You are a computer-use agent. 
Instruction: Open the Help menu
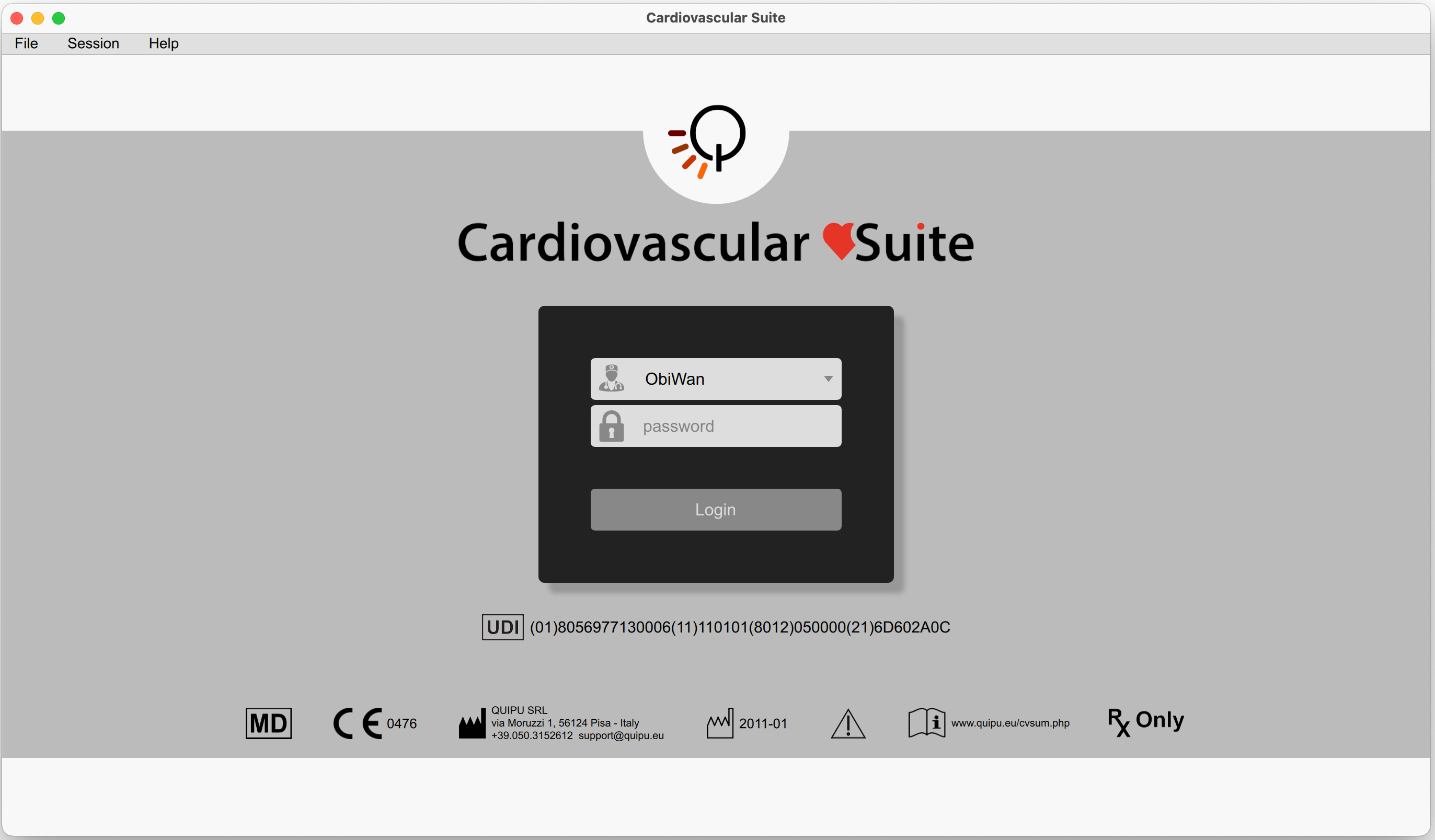pos(164,43)
